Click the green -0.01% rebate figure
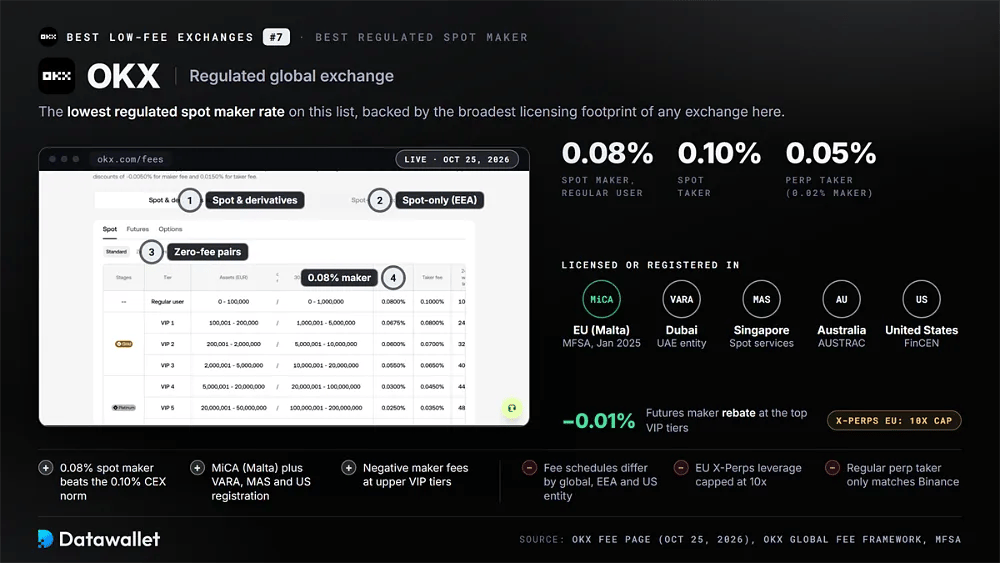This screenshot has width=1000, height=563. [x=599, y=421]
